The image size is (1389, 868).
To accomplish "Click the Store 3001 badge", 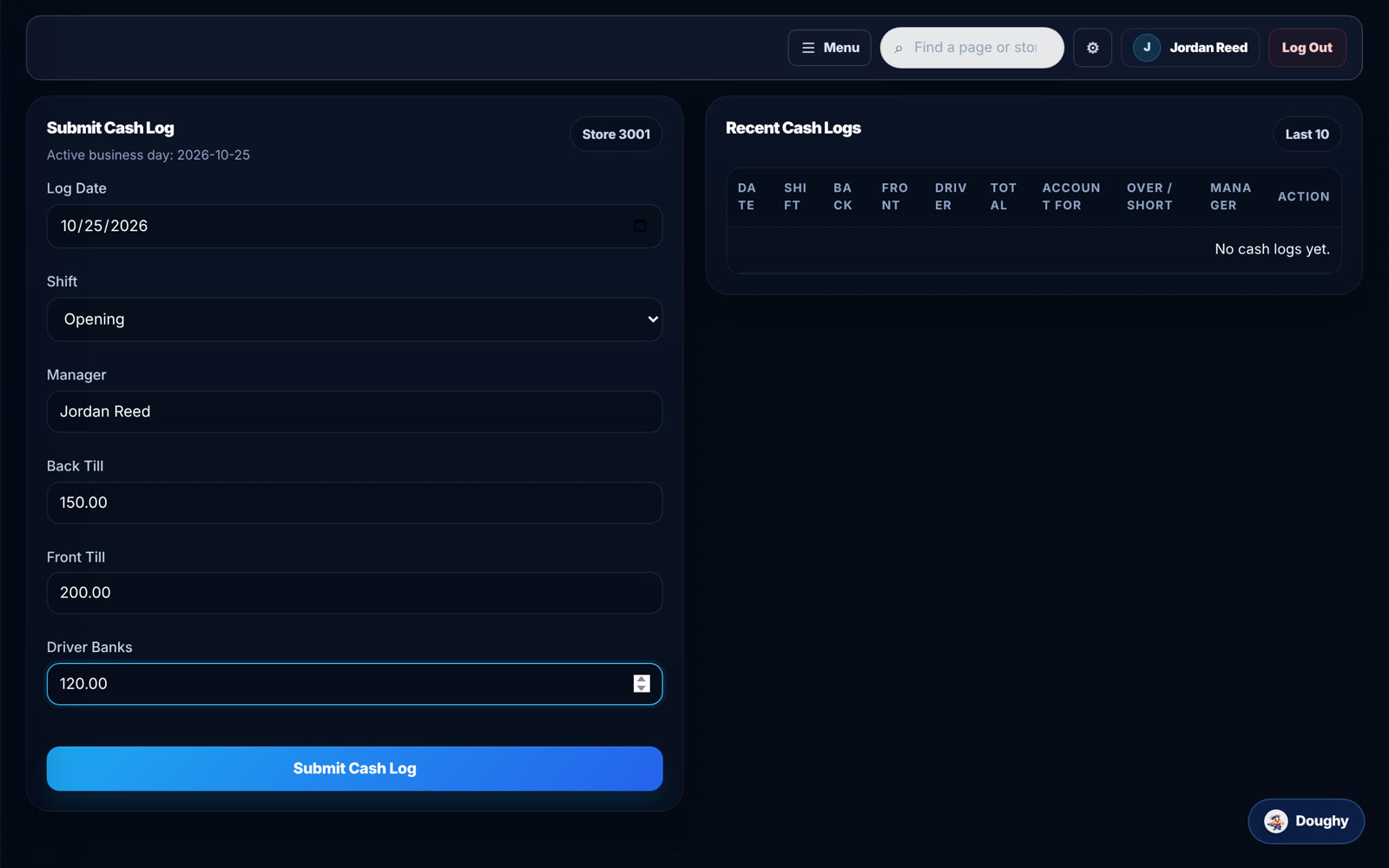I will [616, 135].
